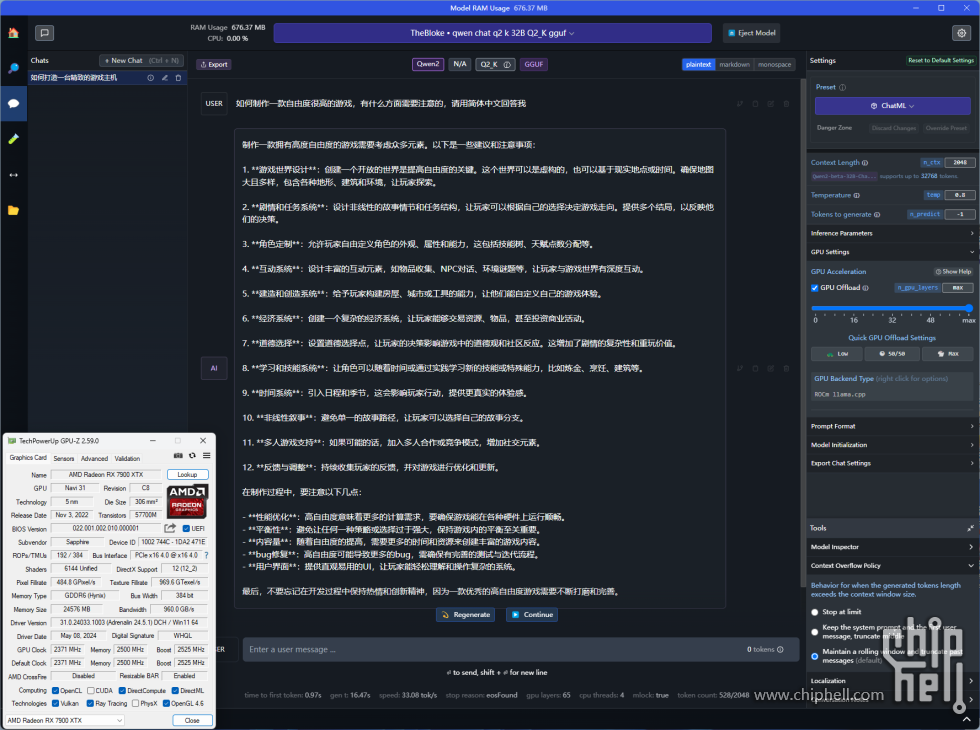Switch to Advanced tab in GPU-Z
980x730 pixels.
pyautogui.click(x=94, y=458)
